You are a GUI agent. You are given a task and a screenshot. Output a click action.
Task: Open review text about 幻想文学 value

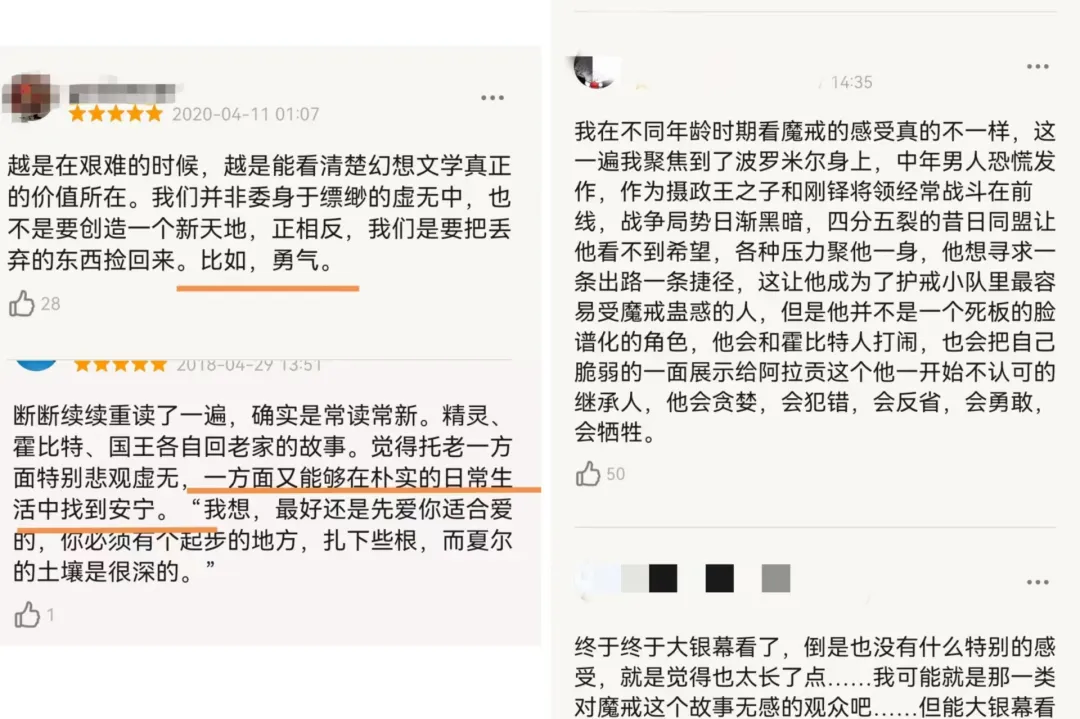point(259,213)
